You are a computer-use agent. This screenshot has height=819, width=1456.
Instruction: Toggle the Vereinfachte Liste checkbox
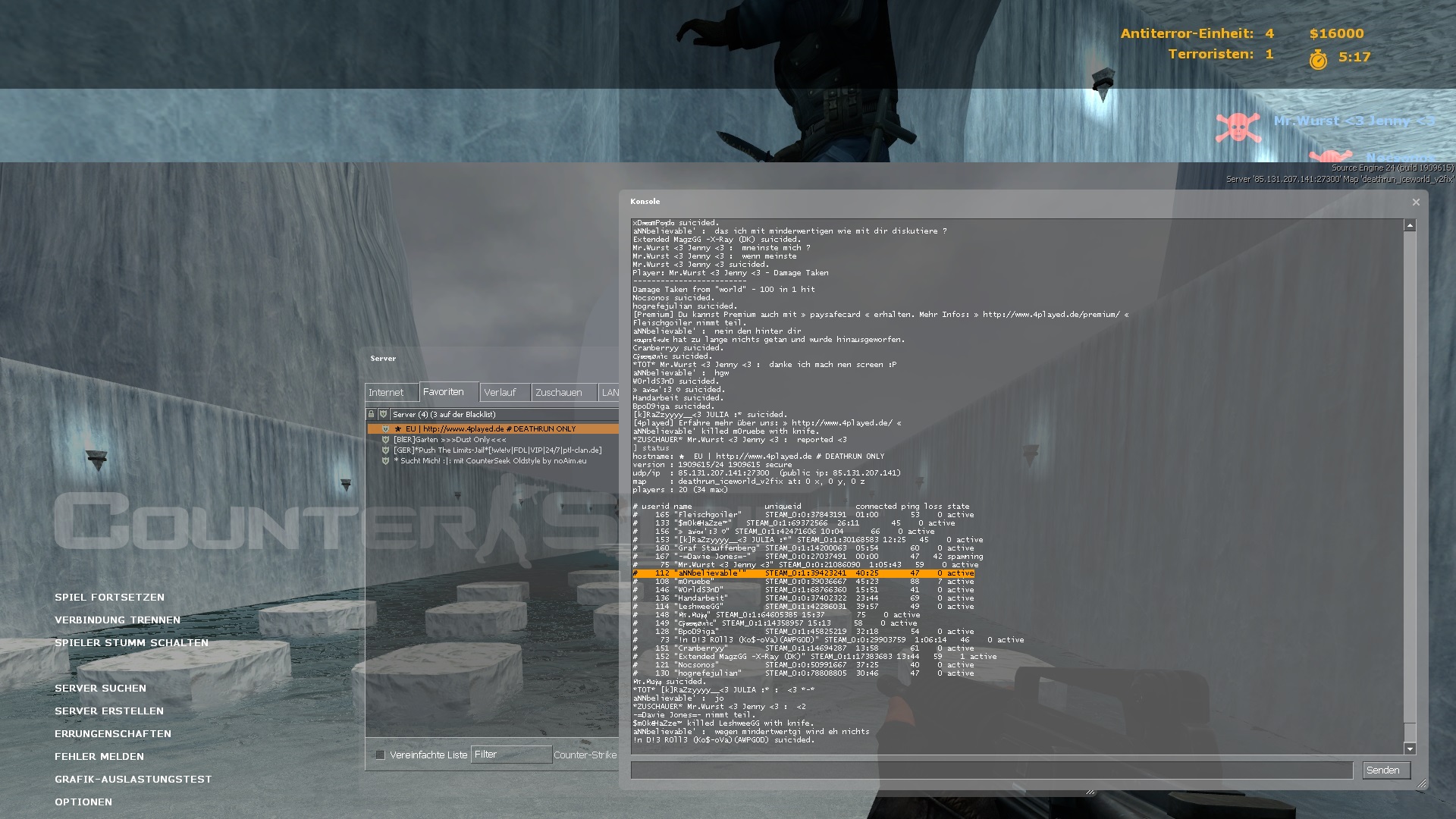point(381,755)
